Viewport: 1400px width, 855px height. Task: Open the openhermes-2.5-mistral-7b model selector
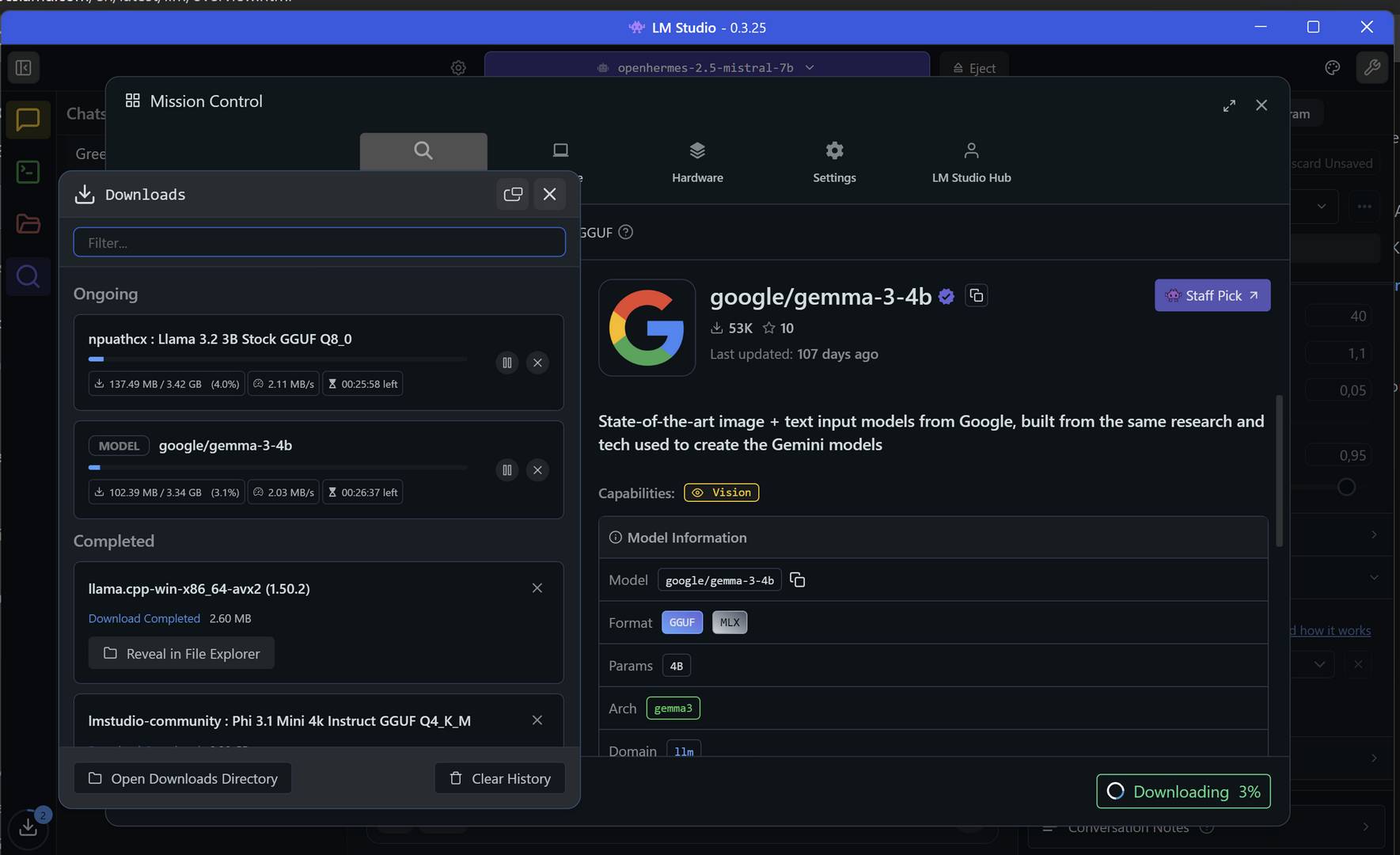click(x=707, y=67)
